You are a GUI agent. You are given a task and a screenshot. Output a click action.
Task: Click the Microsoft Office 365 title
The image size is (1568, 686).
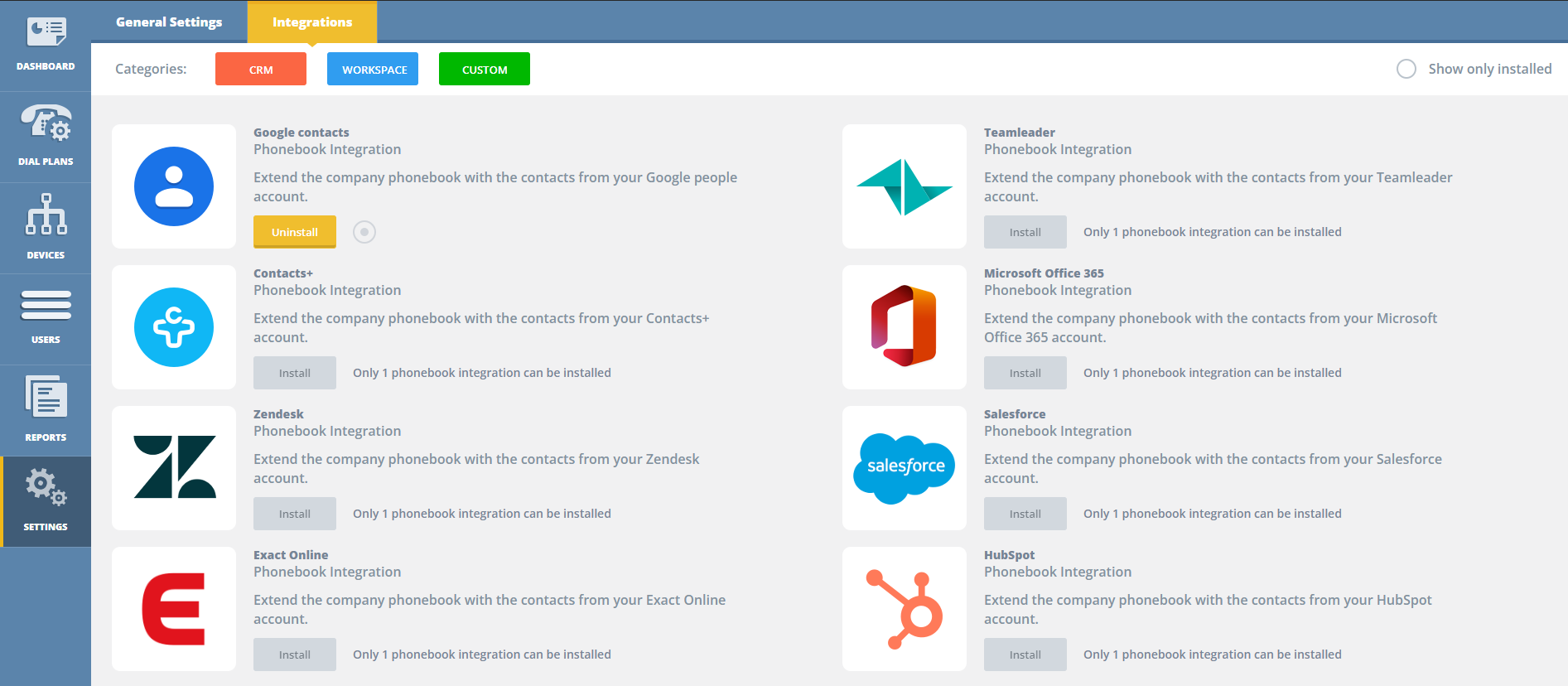[1044, 273]
